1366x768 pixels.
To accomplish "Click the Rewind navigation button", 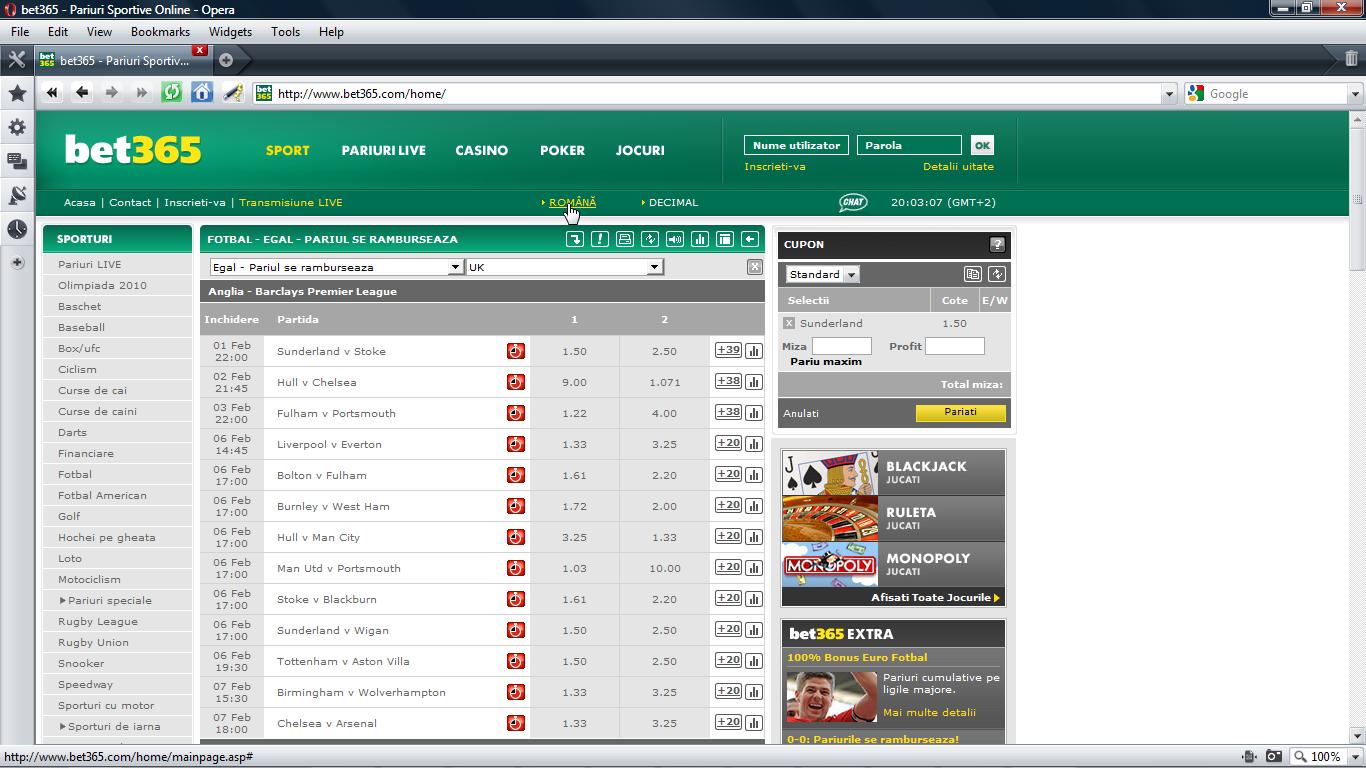I will click(52, 93).
